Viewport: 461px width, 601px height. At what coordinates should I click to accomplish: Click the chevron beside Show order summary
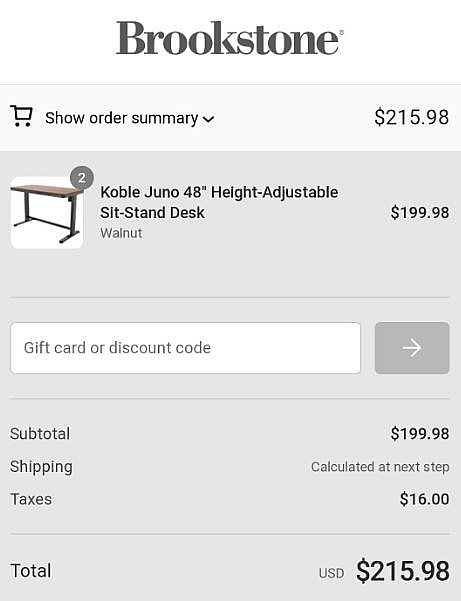tap(208, 119)
